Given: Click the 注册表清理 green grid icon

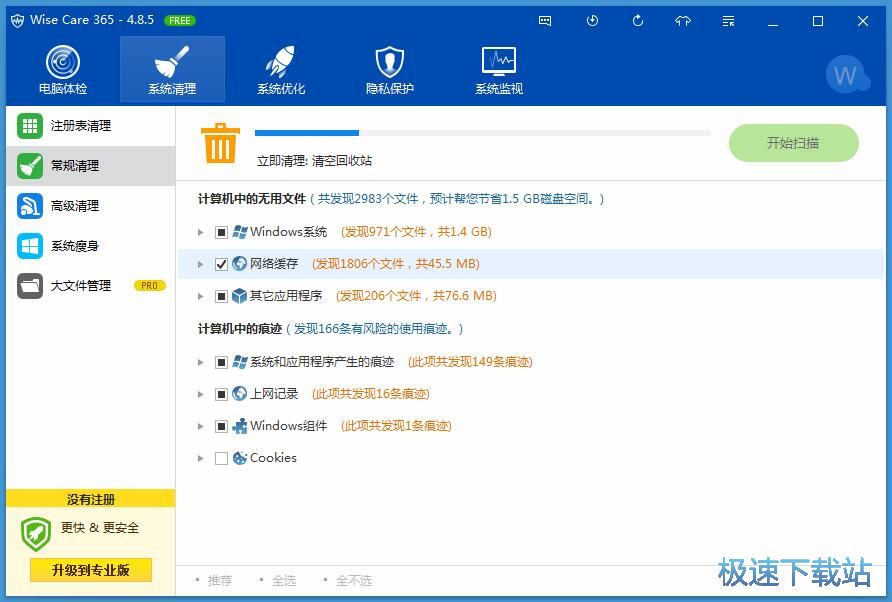Looking at the screenshot, I should click(x=30, y=126).
